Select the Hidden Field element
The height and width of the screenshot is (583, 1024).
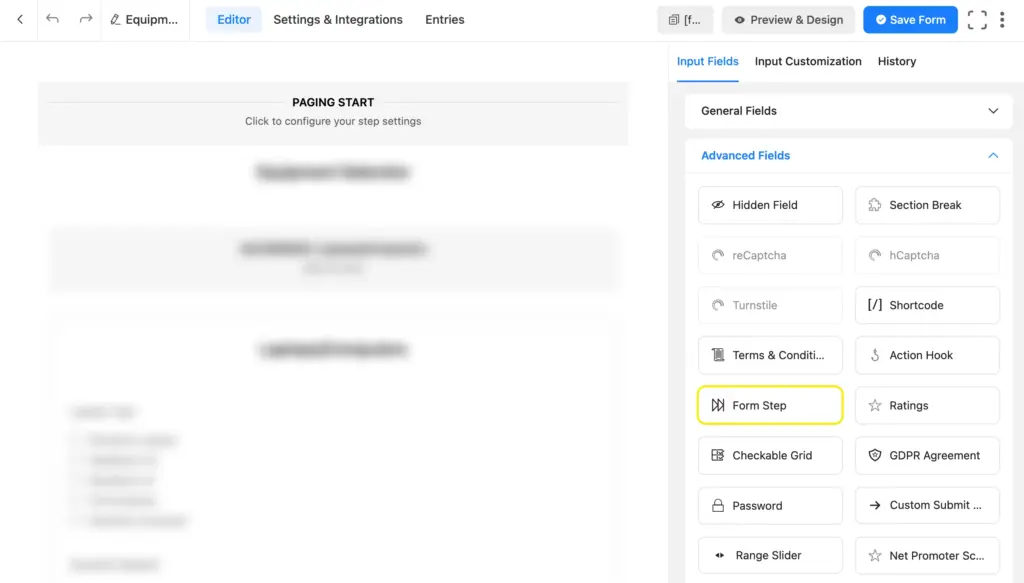pyautogui.click(x=770, y=205)
